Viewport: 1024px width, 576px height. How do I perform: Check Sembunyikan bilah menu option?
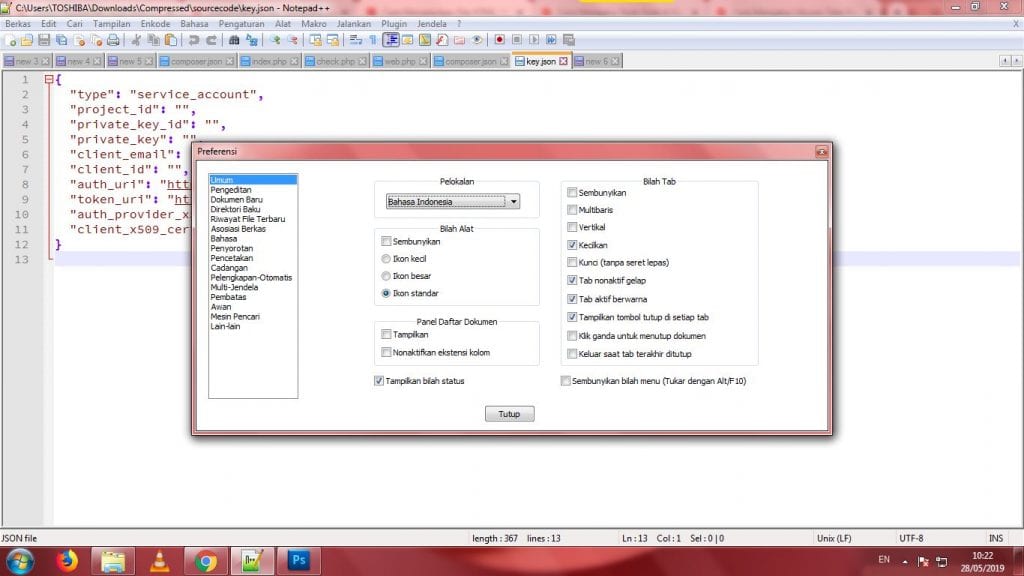(566, 381)
